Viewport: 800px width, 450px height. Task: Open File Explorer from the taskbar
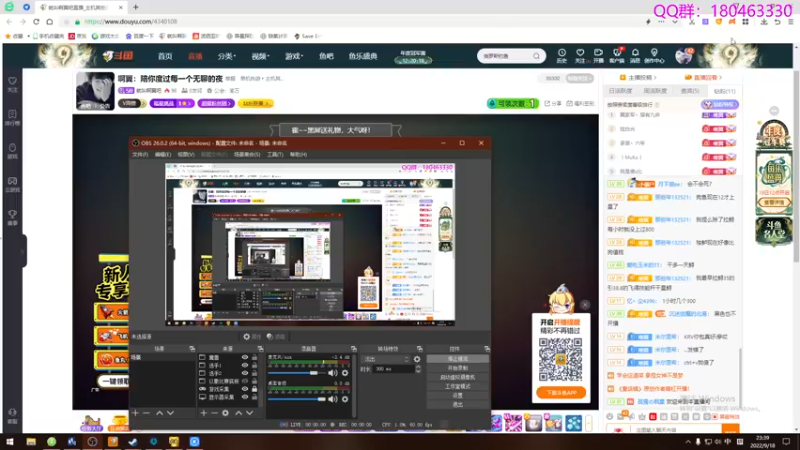coord(31,441)
